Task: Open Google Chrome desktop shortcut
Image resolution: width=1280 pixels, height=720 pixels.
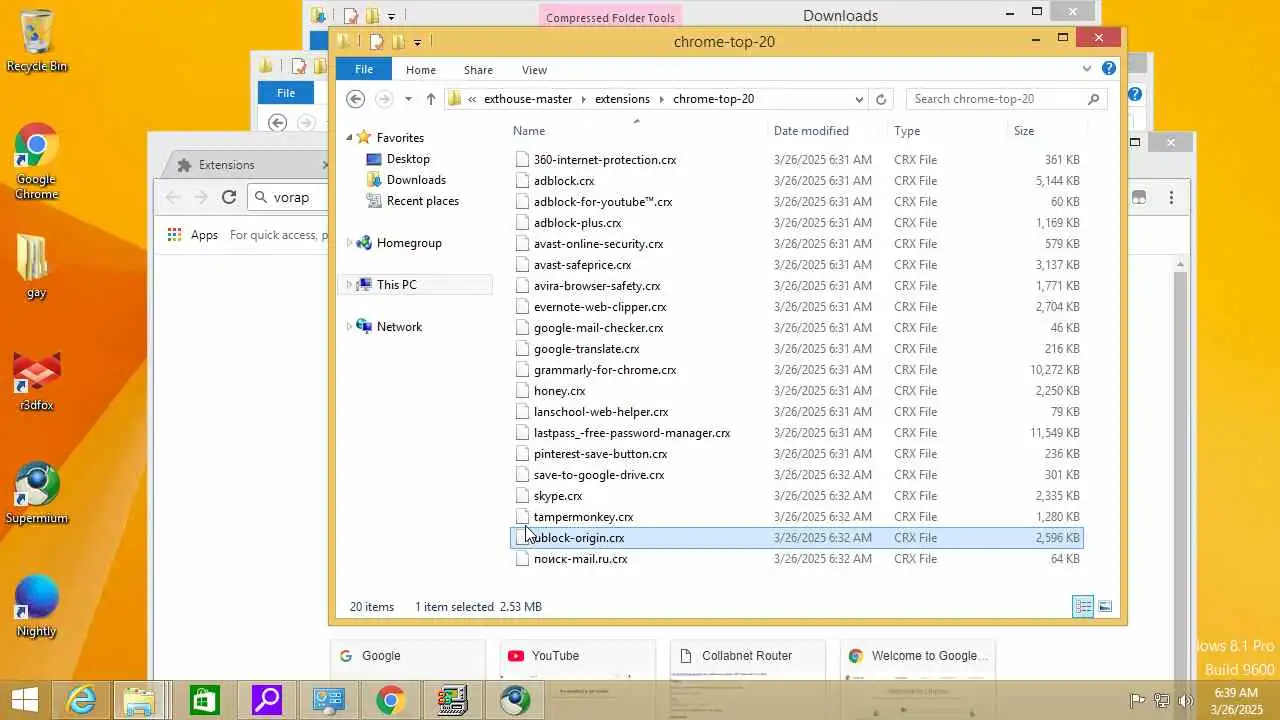Action: (36, 163)
